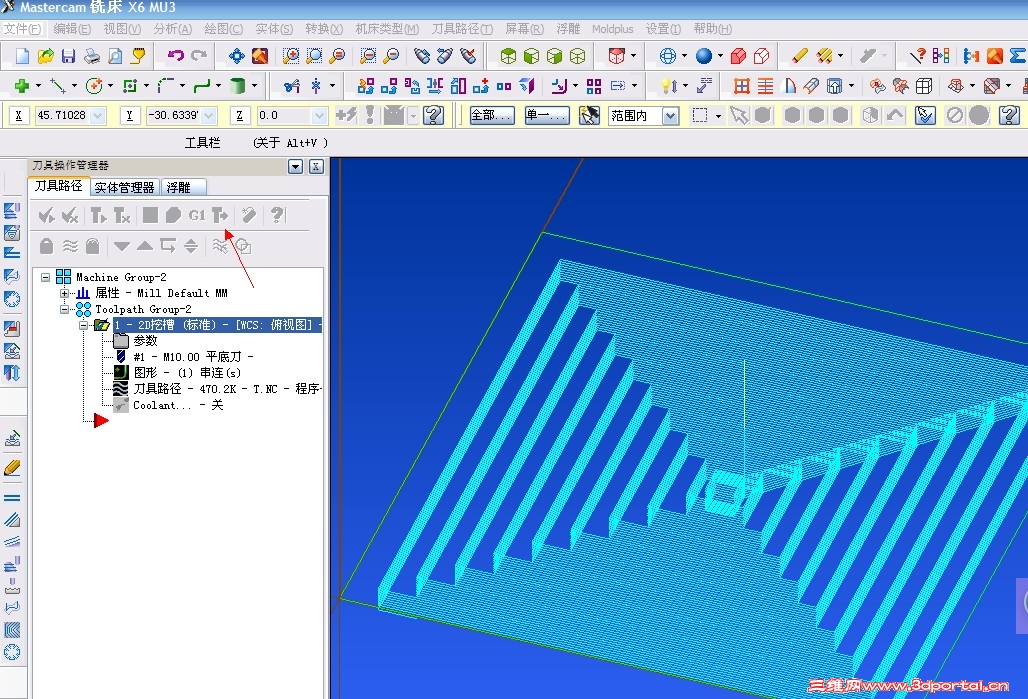The image size is (1028, 699).
Task: Click the Z coordinate label button
Action: pyautogui.click(x=239, y=116)
